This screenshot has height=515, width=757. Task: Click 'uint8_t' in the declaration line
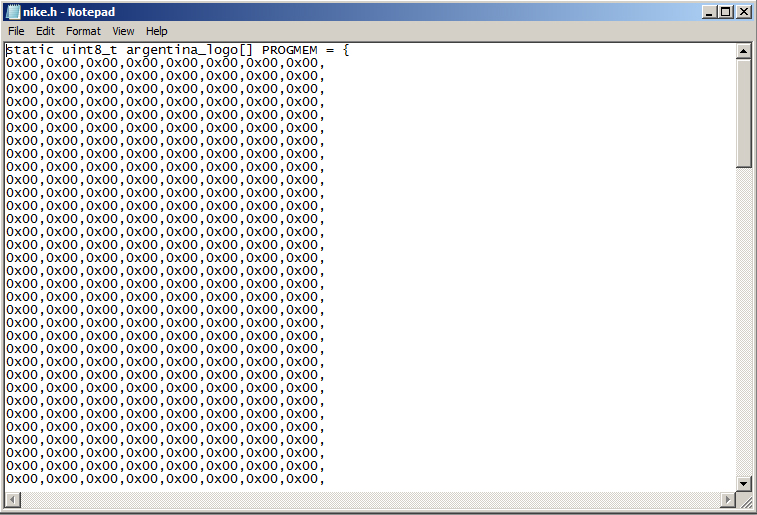(89, 50)
